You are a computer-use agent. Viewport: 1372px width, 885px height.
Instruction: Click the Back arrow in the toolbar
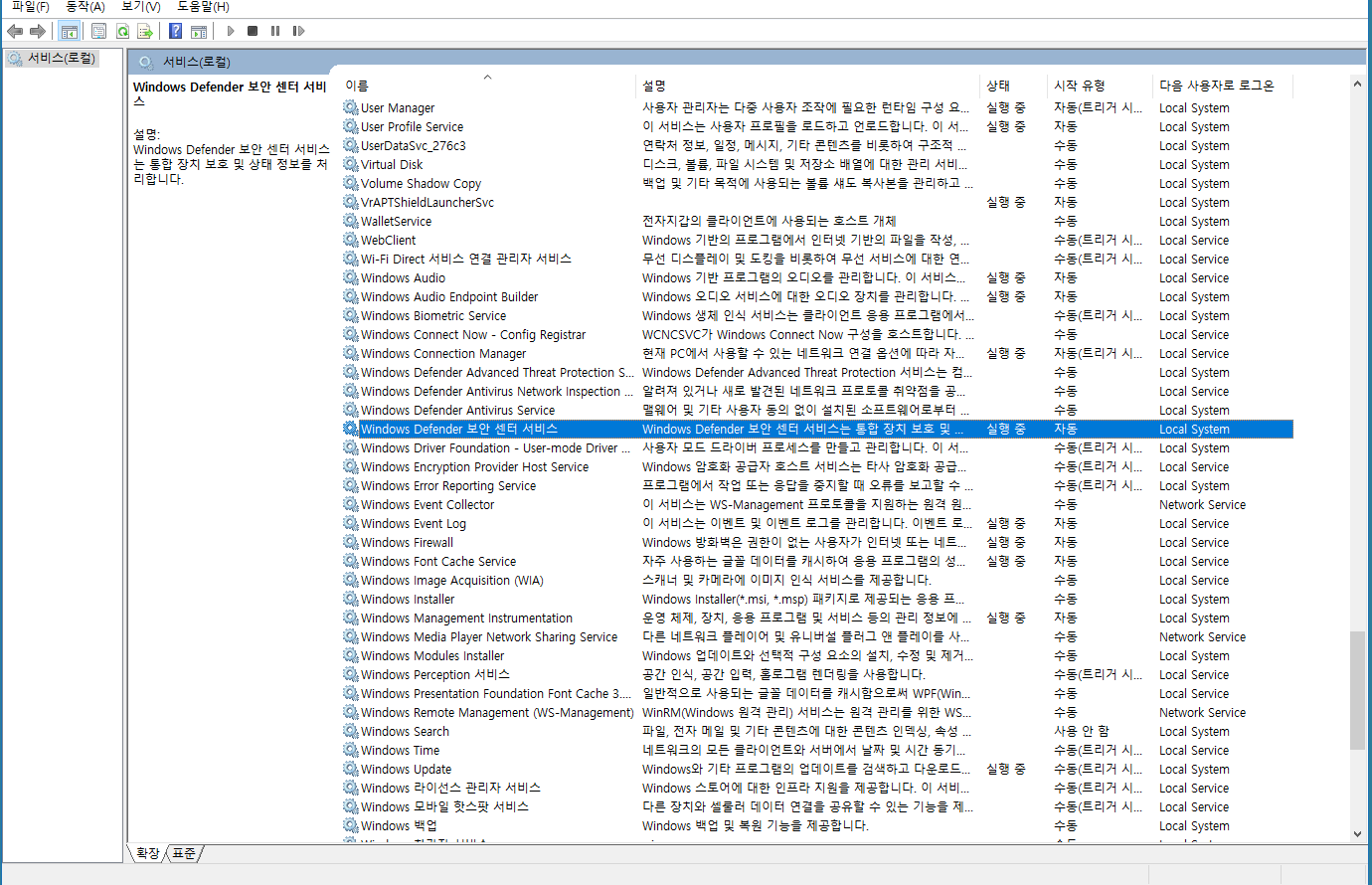[15, 31]
